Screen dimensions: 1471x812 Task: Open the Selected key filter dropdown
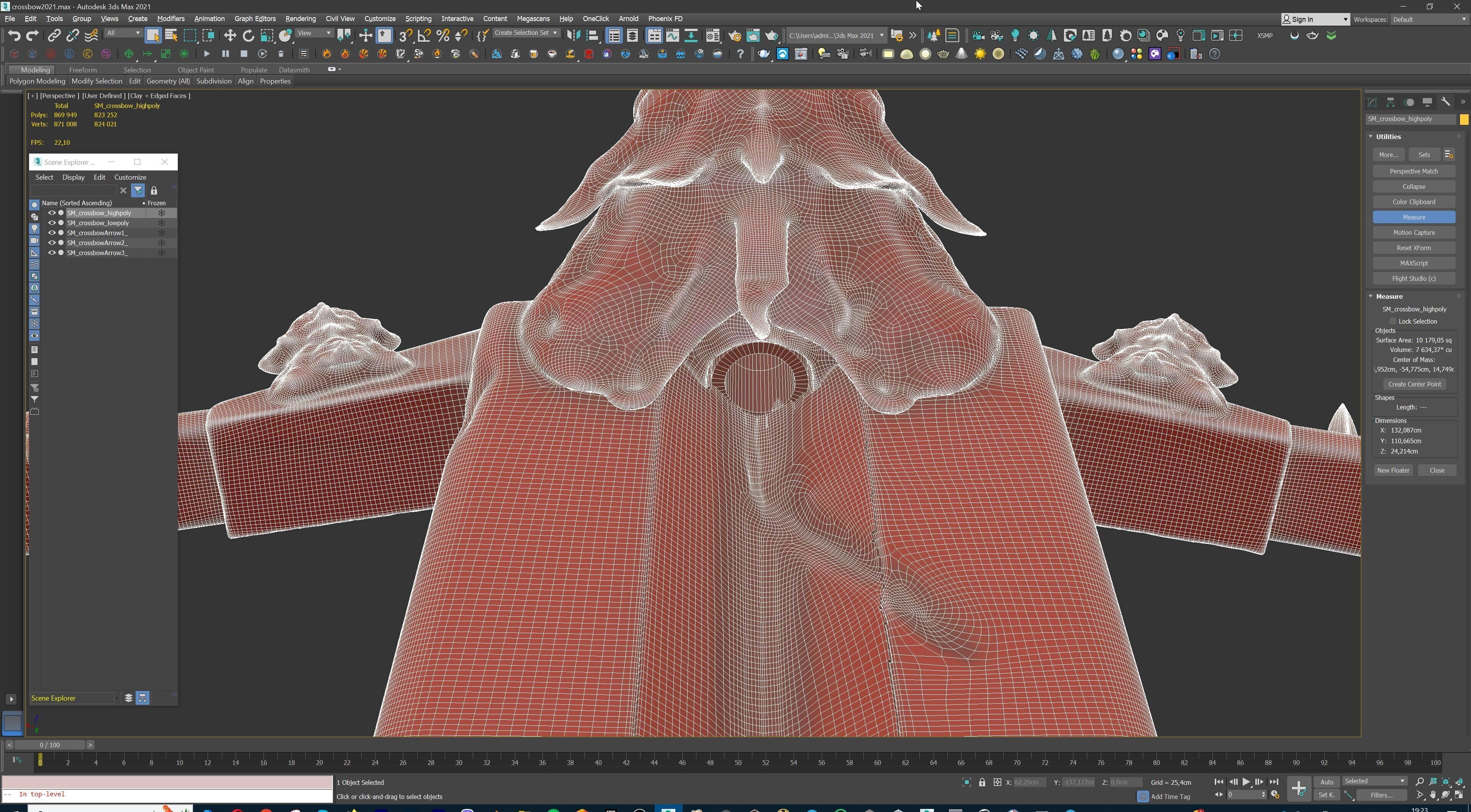click(x=1374, y=781)
